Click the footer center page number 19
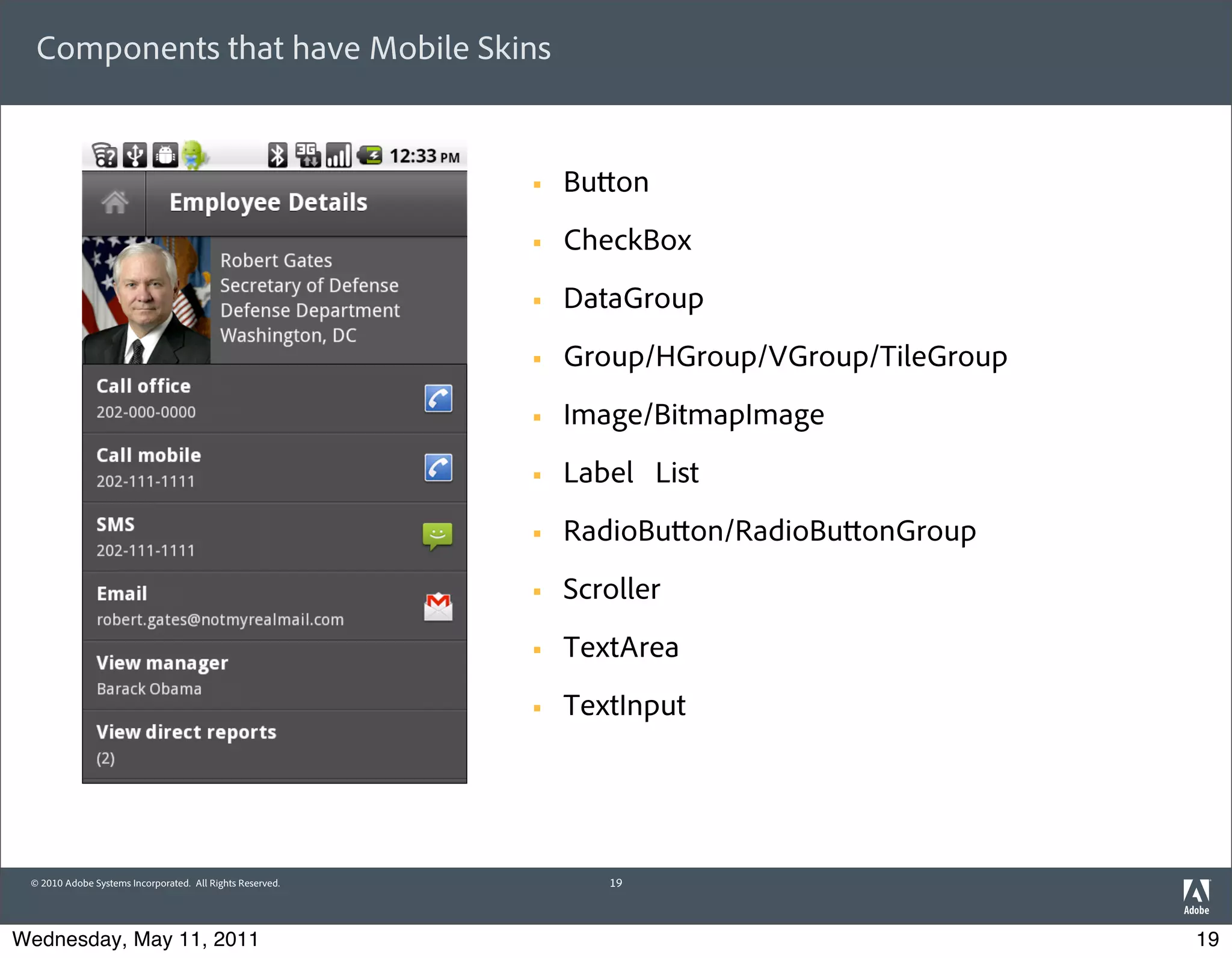Image resolution: width=1232 pixels, height=958 pixels. coord(616,883)
